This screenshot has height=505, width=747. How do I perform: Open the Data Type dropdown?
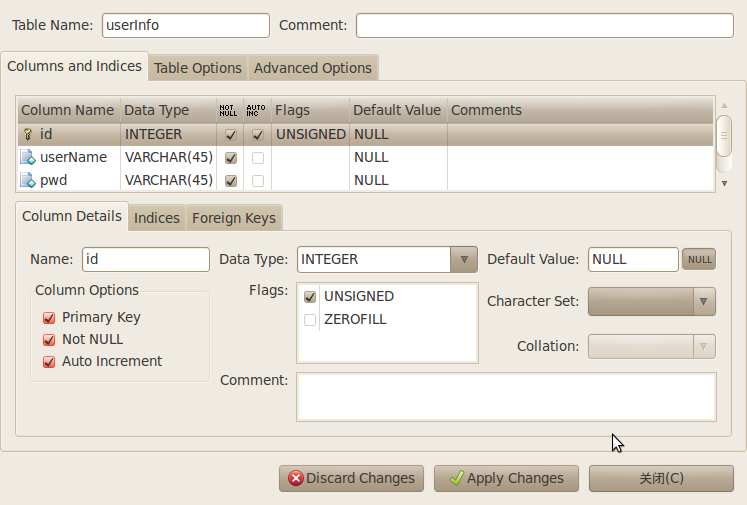coord(463,259)
